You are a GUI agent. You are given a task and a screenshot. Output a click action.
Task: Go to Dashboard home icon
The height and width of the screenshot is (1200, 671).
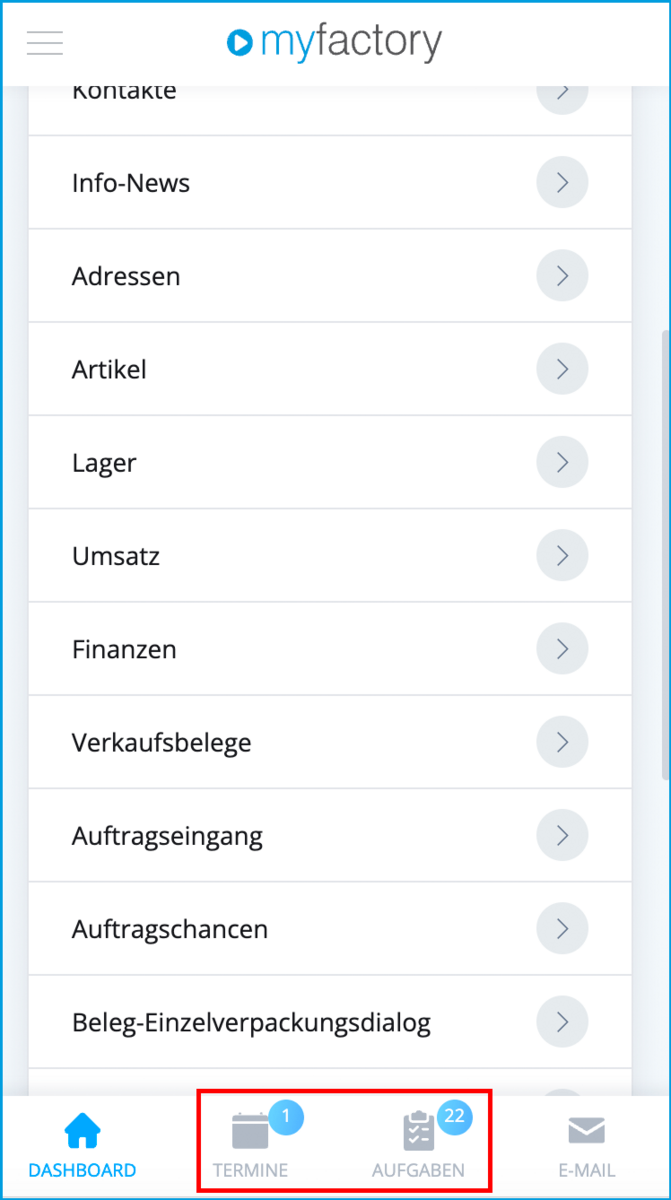click(82, 1131)
